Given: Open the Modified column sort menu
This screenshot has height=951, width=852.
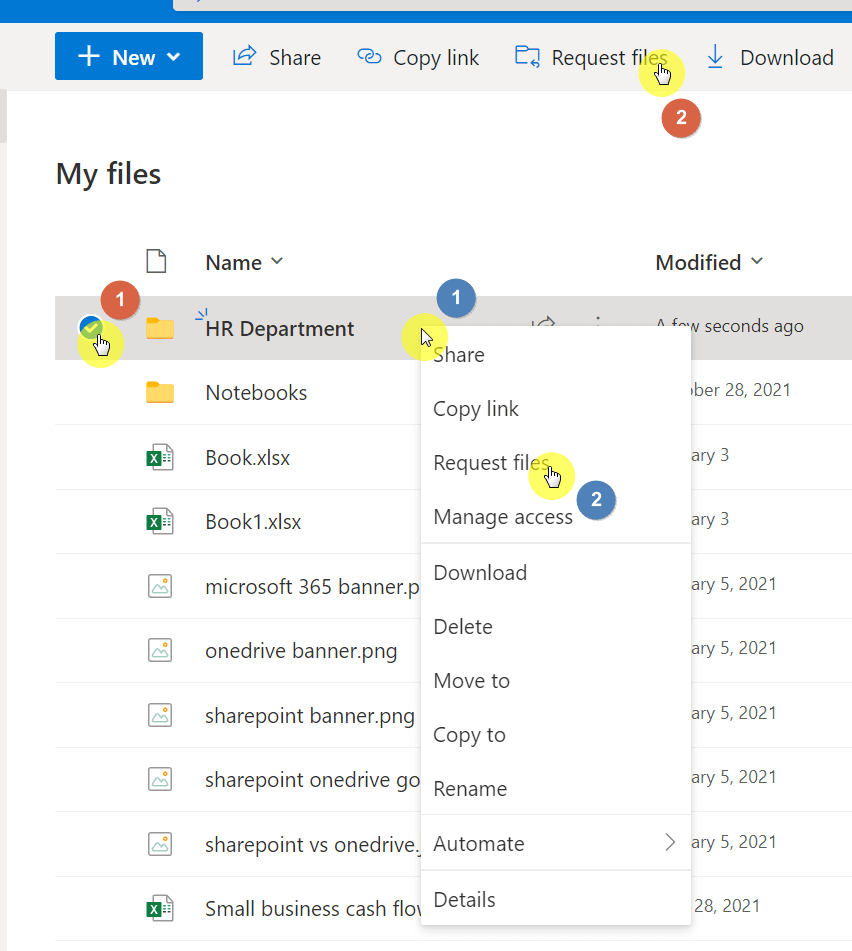Looking at the screenshot, I should coord(709,263).
